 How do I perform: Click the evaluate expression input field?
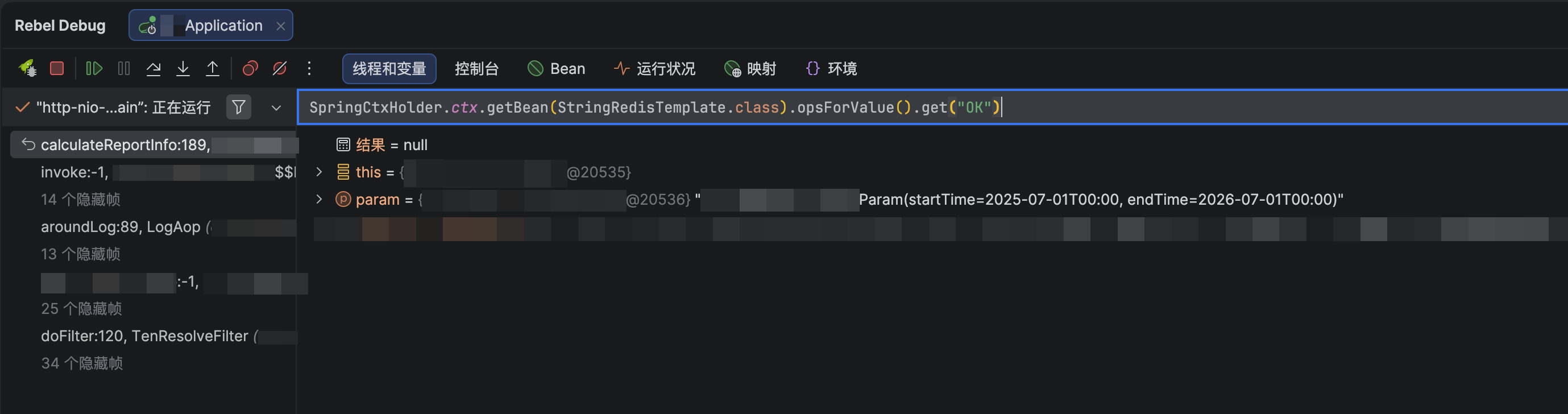tap(1156, 107)
